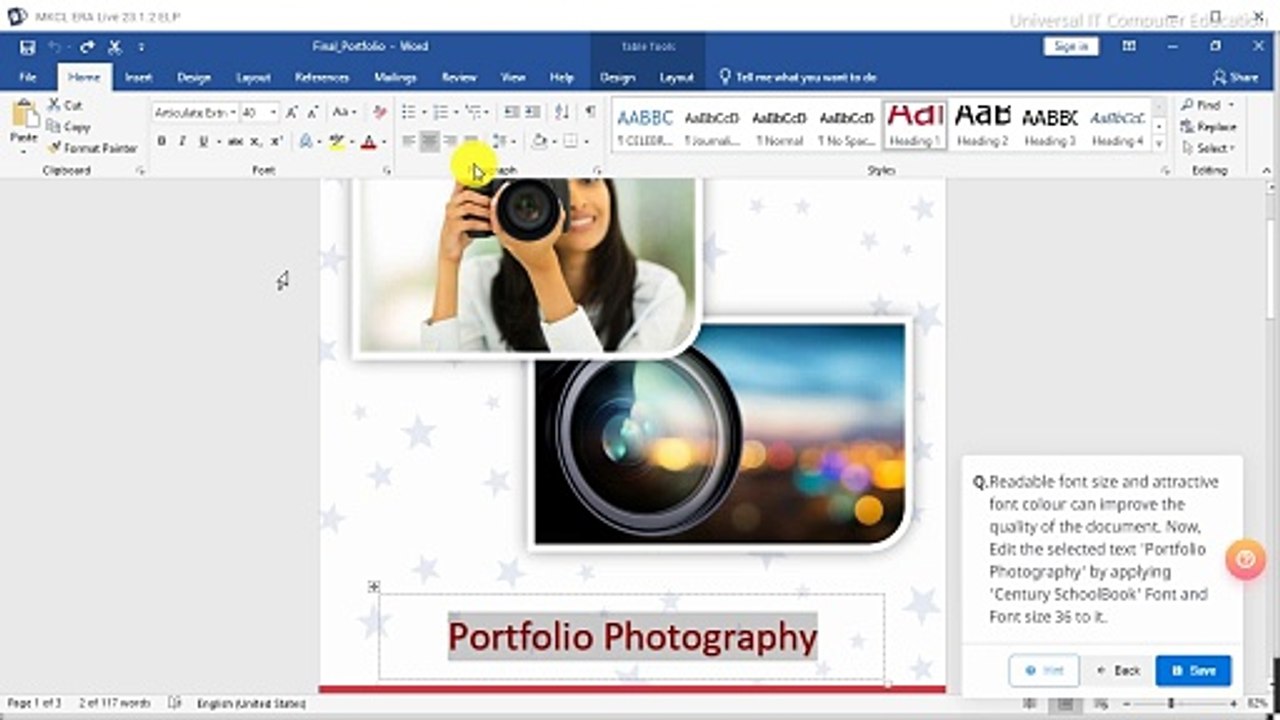Click the orange help circle icon
The width and height of the screenshot is (1280, 720).
click(1245, 559)
